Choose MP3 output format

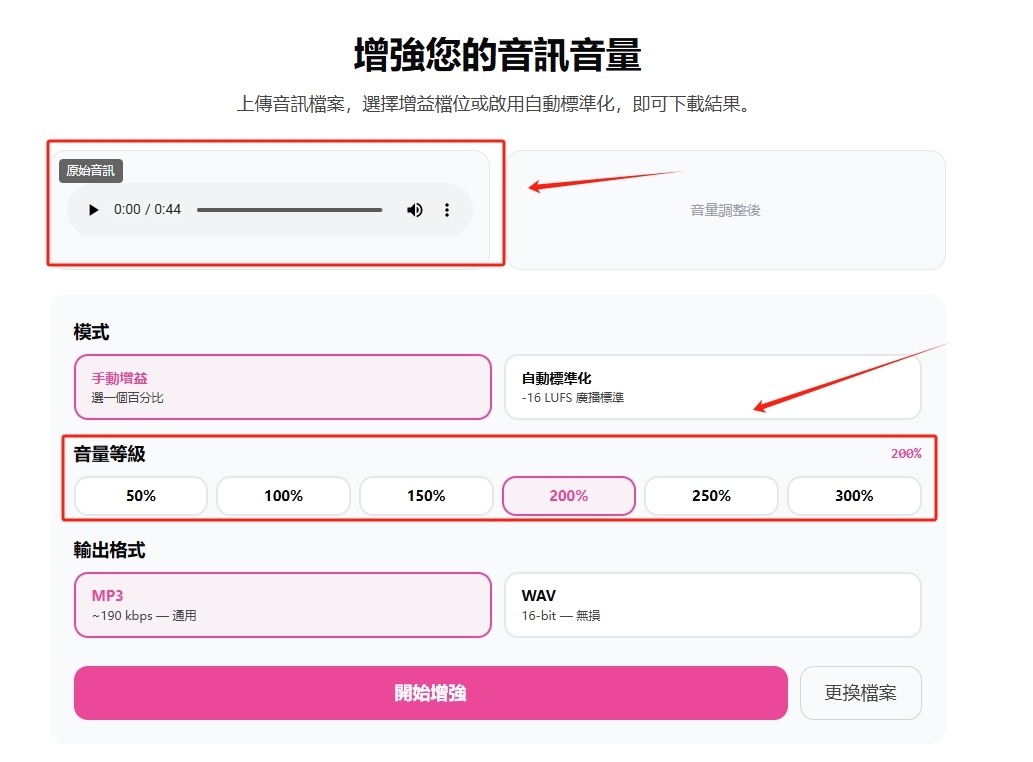point(283,605)
